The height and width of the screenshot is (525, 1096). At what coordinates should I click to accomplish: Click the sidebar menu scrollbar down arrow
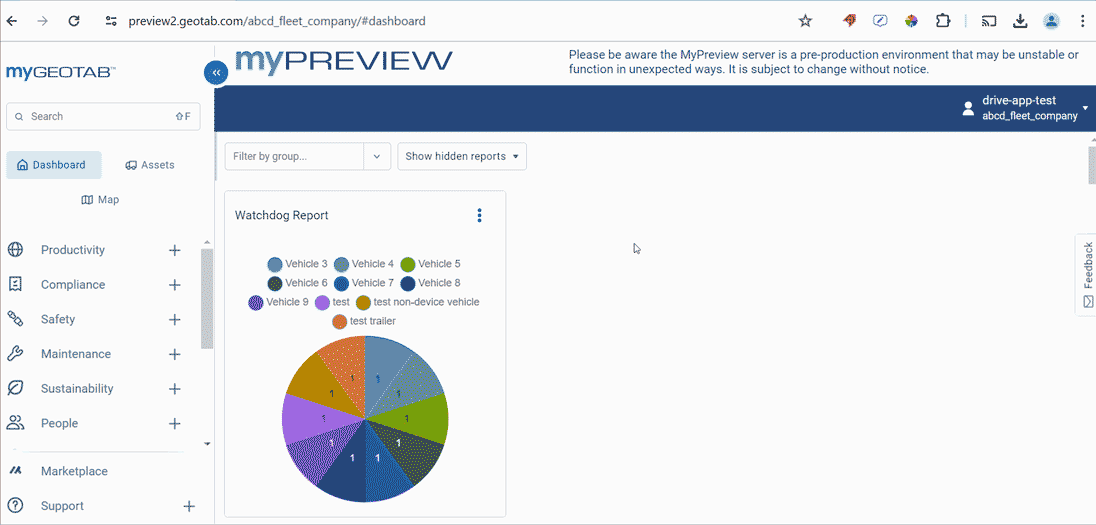click(206, 444)
